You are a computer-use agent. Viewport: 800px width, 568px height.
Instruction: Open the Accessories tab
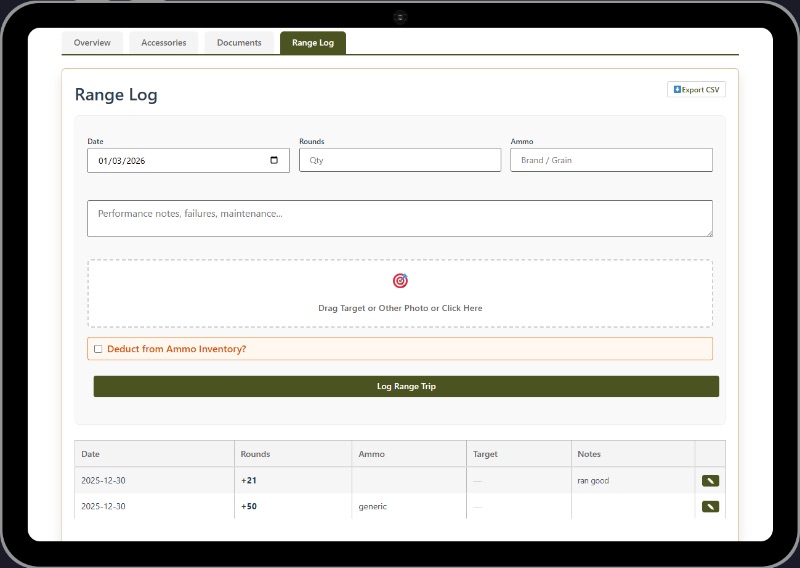pyautogui.click(x=163, y=43)
